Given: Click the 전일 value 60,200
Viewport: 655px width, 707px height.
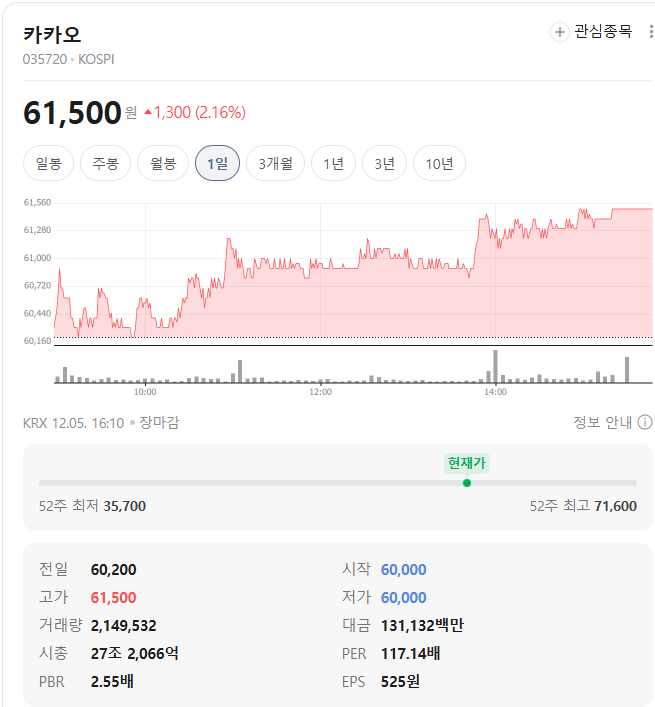Looking at the screenshot, I should pos(114,570).
